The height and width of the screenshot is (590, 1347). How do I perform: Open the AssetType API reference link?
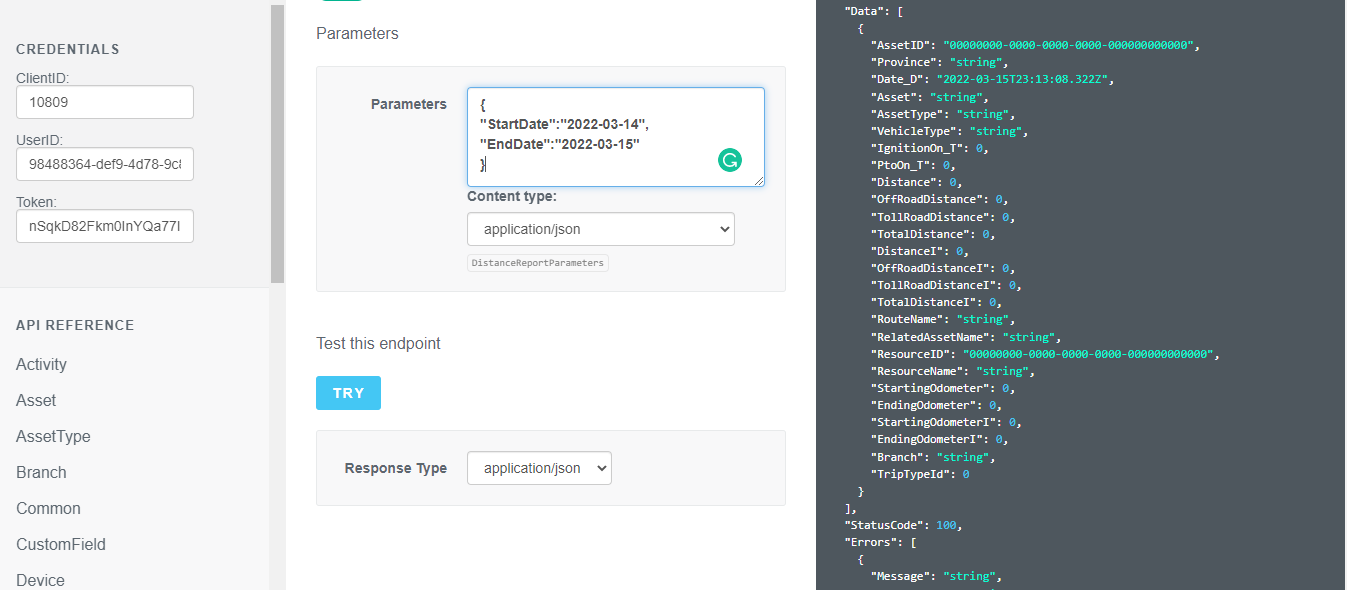(53, 436)
